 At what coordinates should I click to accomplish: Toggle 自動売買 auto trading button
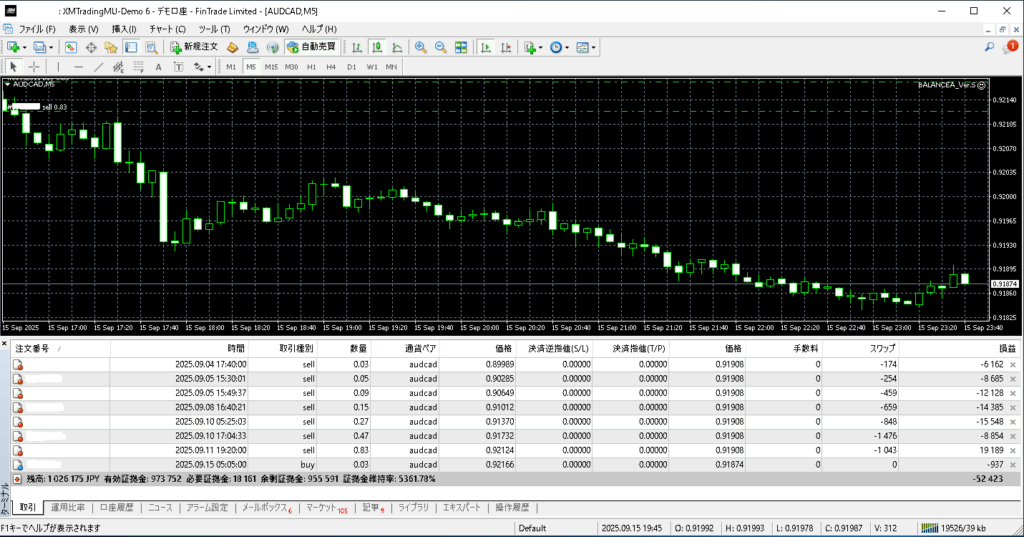click(311, 47)
